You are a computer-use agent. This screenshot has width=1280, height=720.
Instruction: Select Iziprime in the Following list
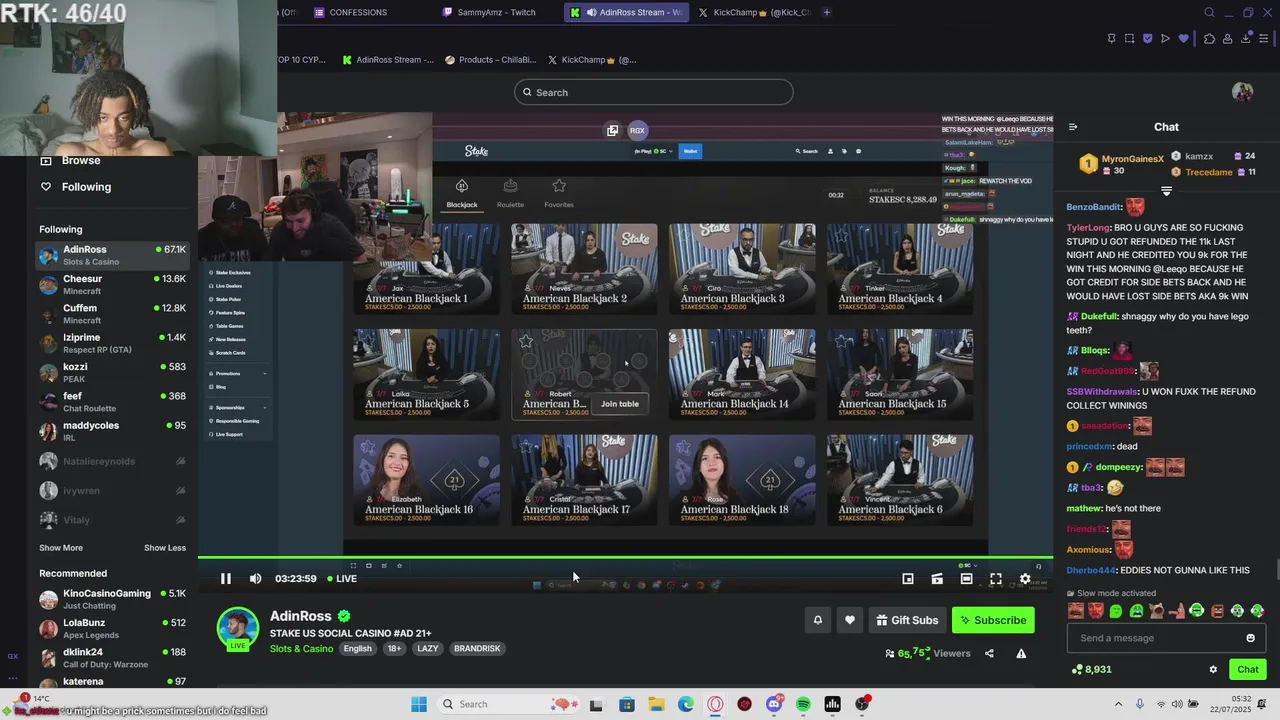coord(112,343)
